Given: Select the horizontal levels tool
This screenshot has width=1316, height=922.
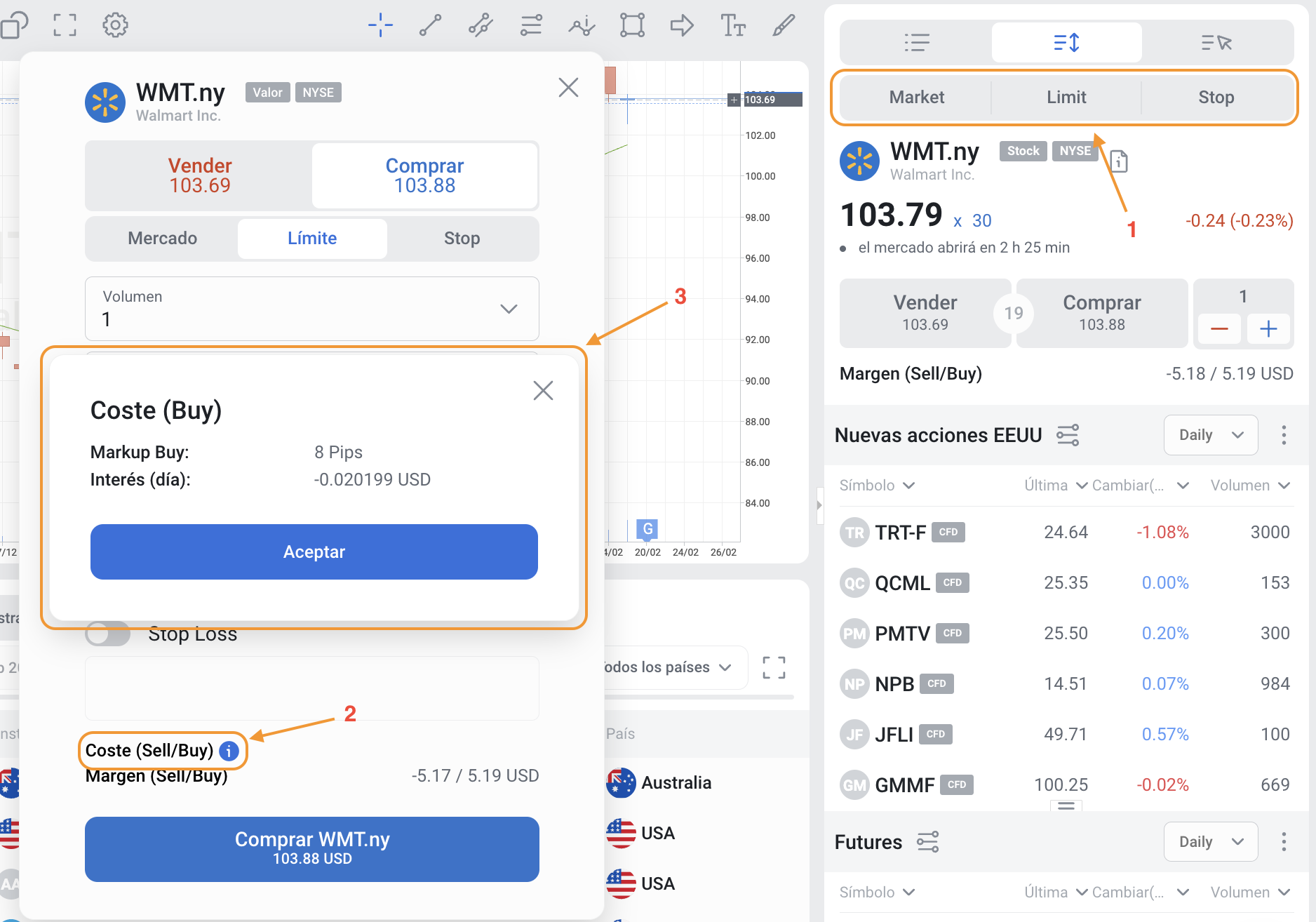Looking at the screenshot, I should 531,25.
